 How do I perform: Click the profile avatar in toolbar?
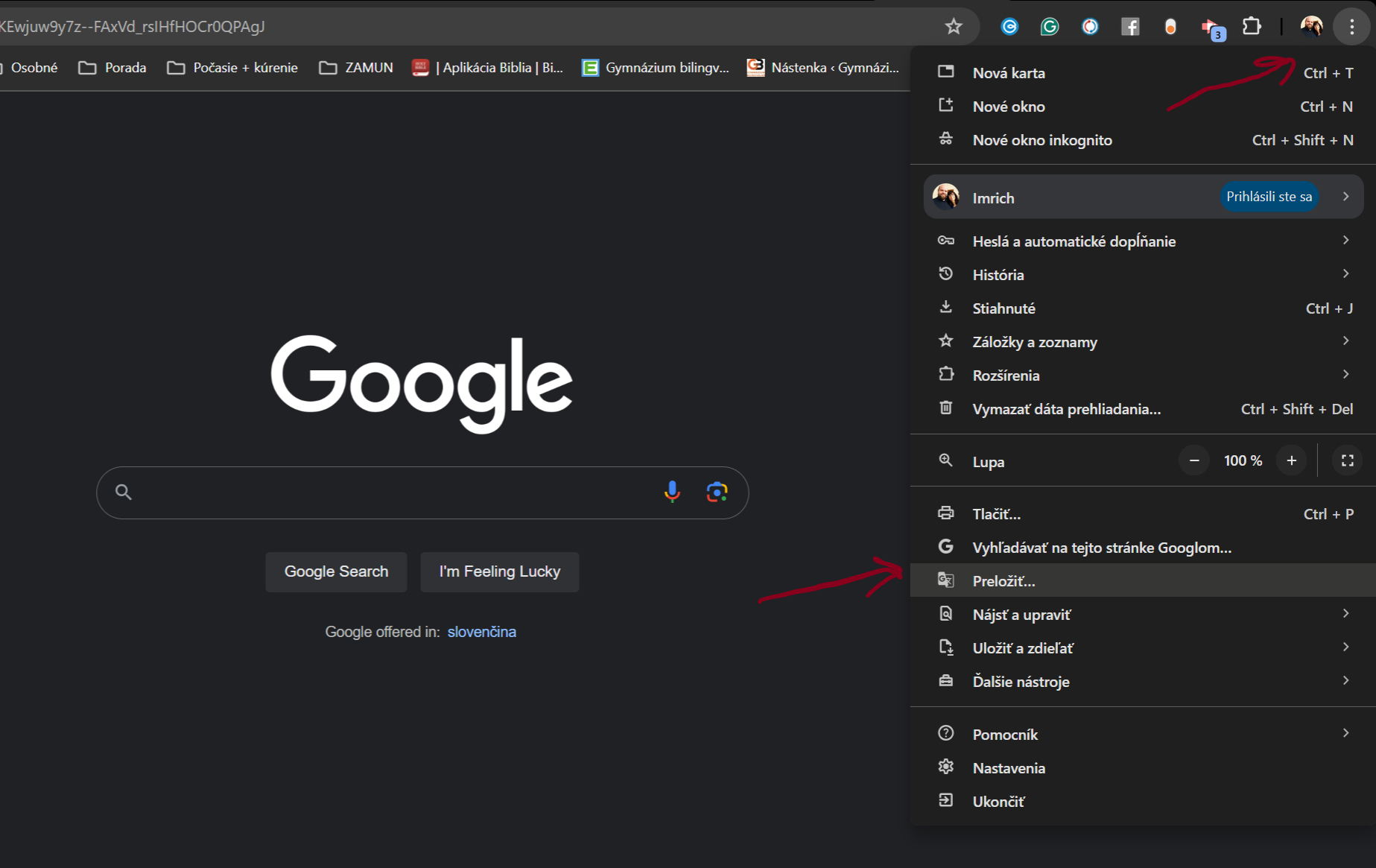(1311, 27)
